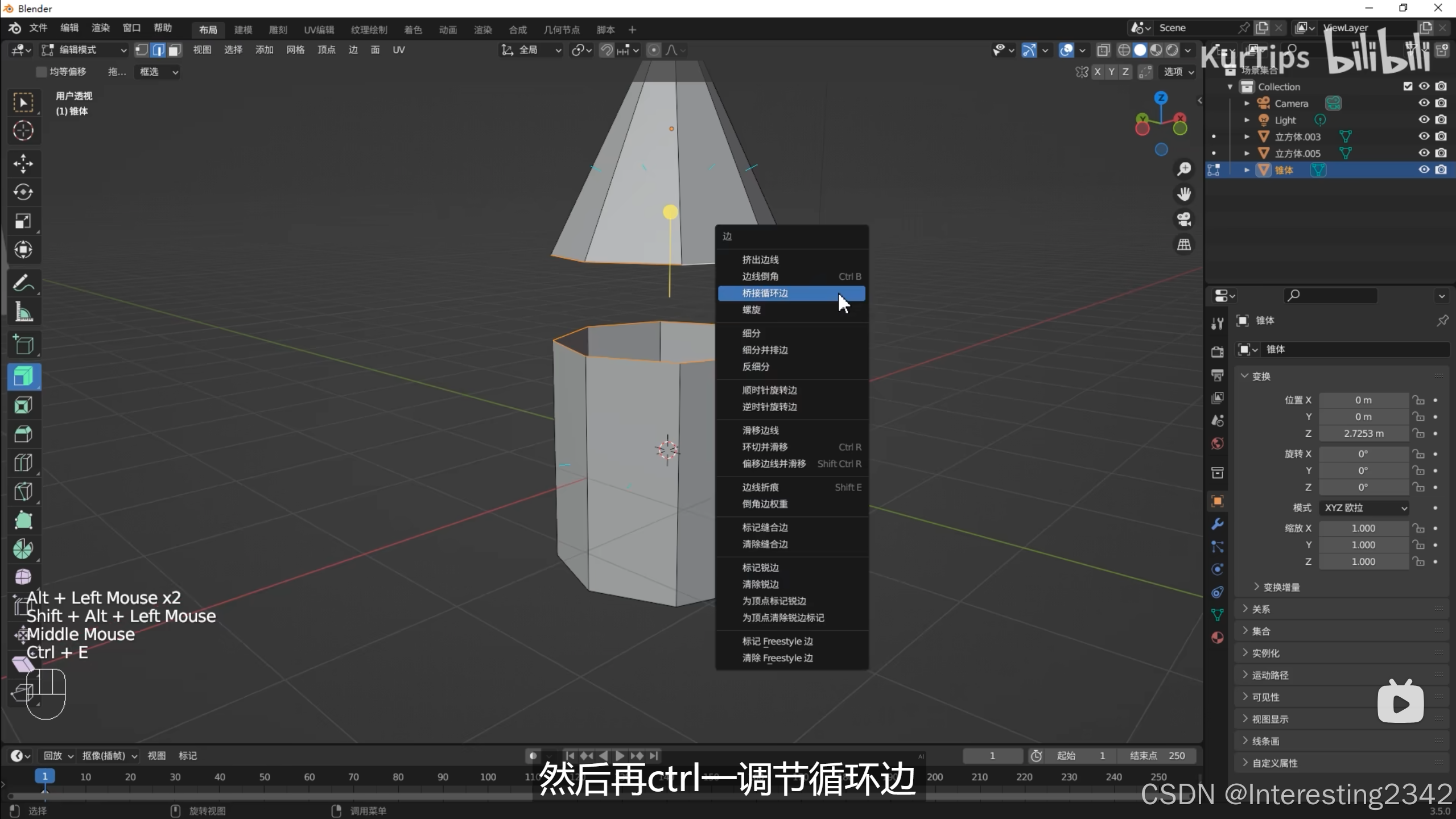Select the Move tool in toolbar
This screenshot has width=1456, height=819.
point(23,164)
